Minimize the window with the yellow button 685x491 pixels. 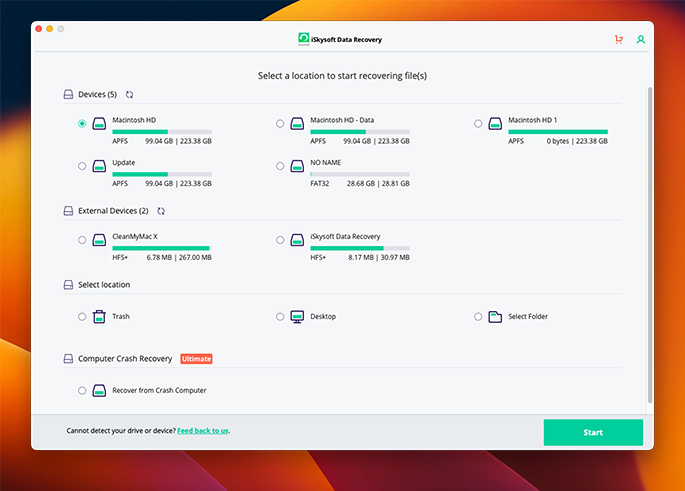[x=50, y=29]
